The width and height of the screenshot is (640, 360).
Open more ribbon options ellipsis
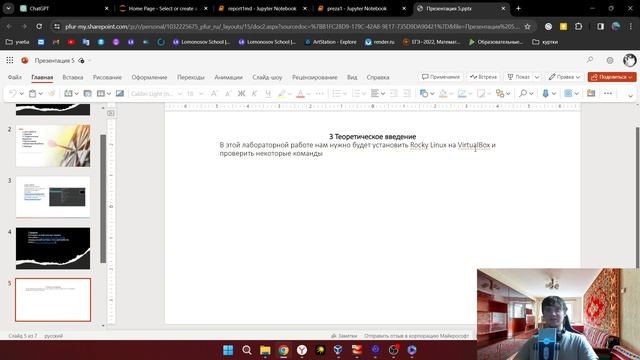click(608, 93)
